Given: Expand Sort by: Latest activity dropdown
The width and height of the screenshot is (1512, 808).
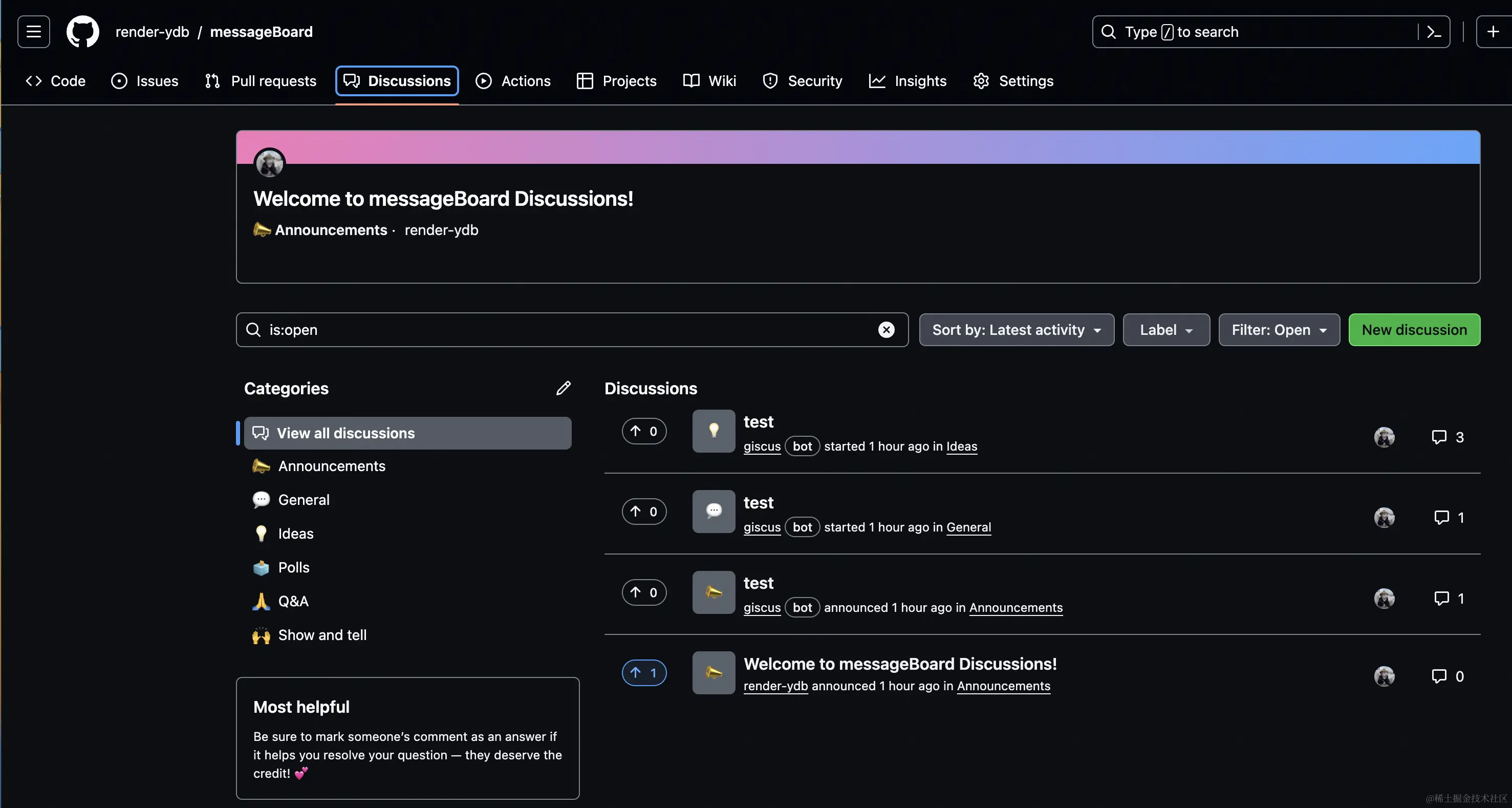Looking at the screenshot, I should pyautogui.click(x=1016, y=330).
